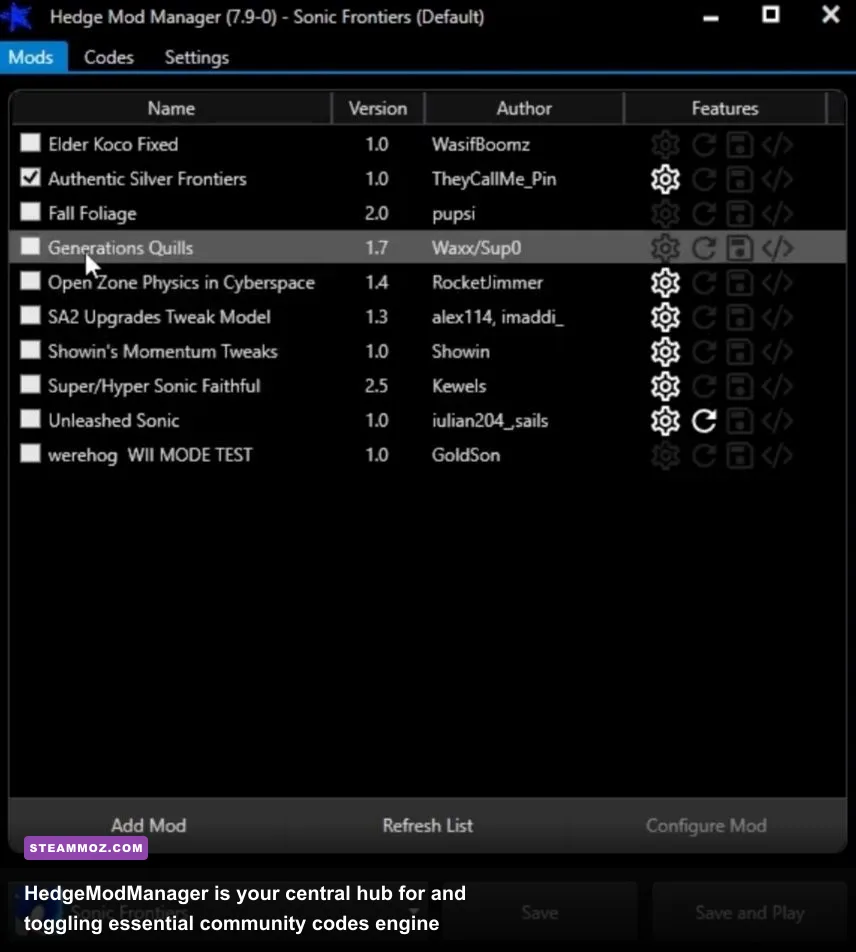The height and width of the screenshot is (952, 856).
Task: Click the Save button
Action: tap(540, 913)
